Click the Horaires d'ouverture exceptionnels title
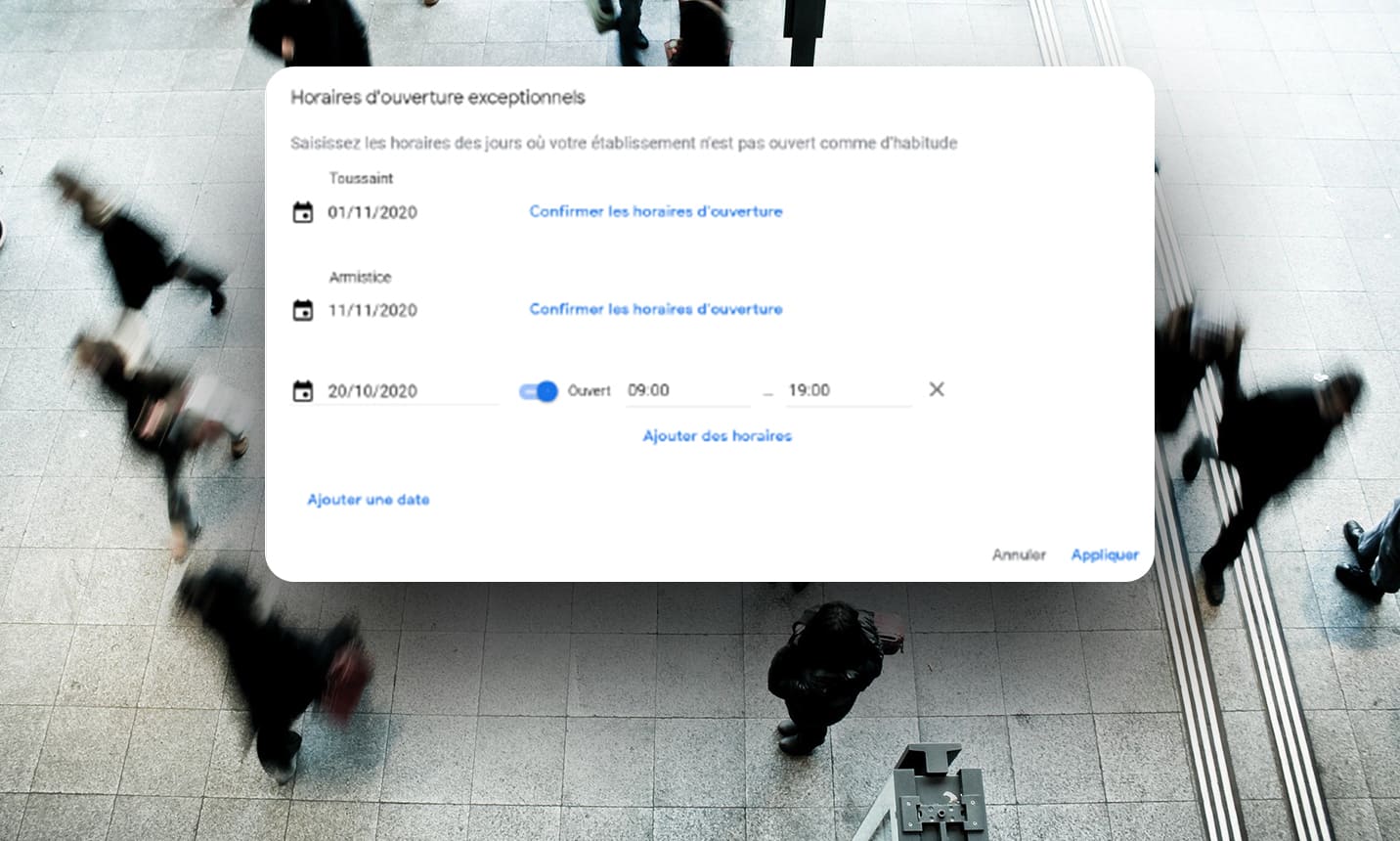1400x841 pixels. pos(438,98)
